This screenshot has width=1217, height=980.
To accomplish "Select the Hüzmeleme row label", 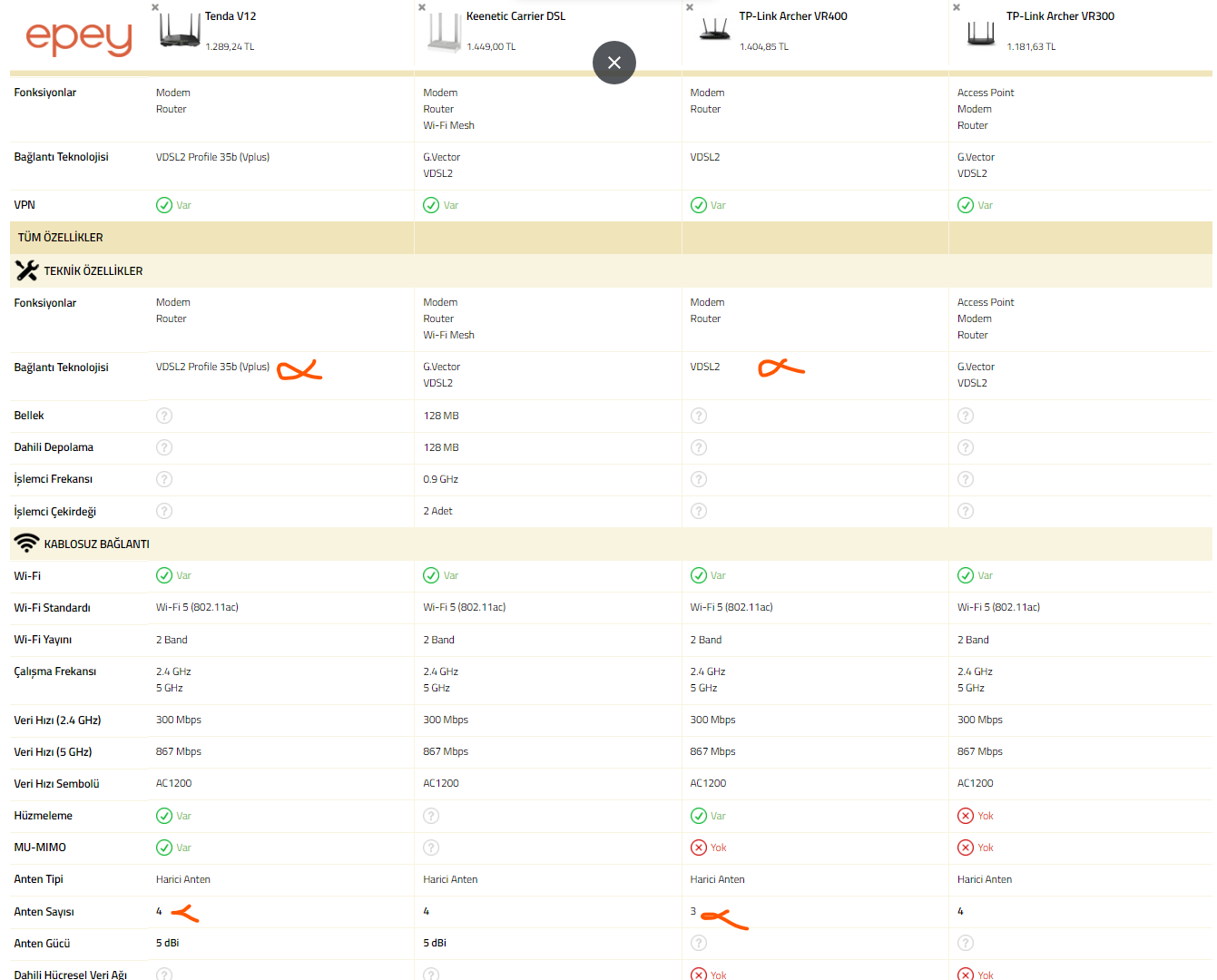I will tap(43, 816).
